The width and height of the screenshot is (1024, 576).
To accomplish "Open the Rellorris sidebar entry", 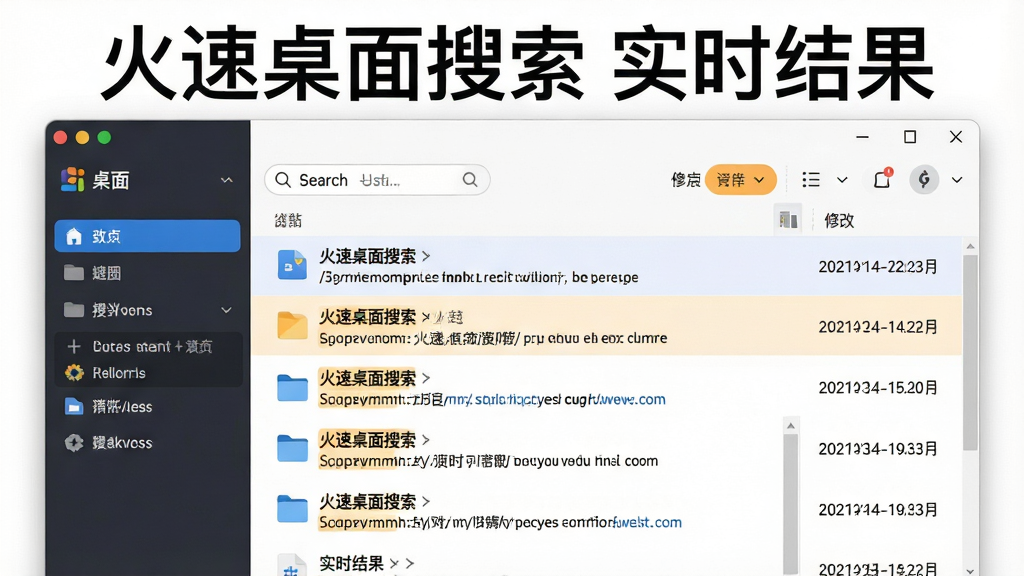I will point(119,373).
